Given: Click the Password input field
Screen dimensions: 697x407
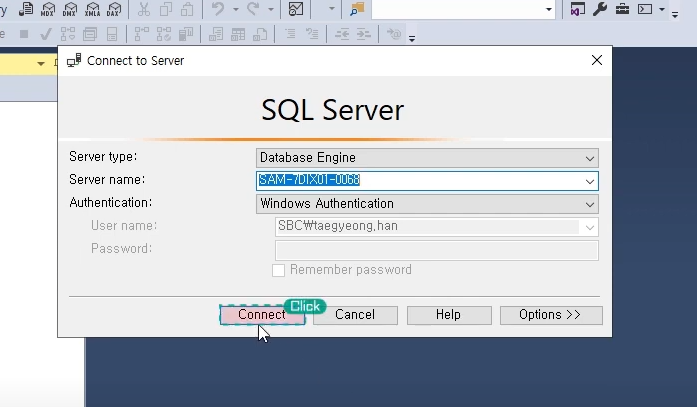Looking at the screenshot, I should pos(437,250).
